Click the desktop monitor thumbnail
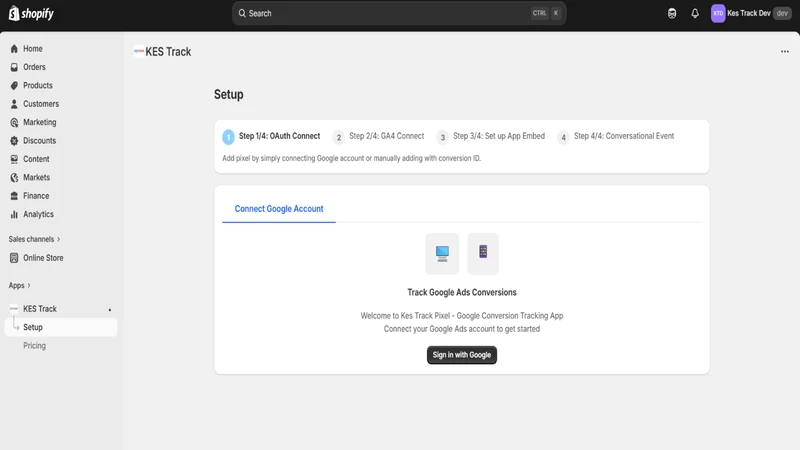The image size is (800, 450). [x=442, y=254]
